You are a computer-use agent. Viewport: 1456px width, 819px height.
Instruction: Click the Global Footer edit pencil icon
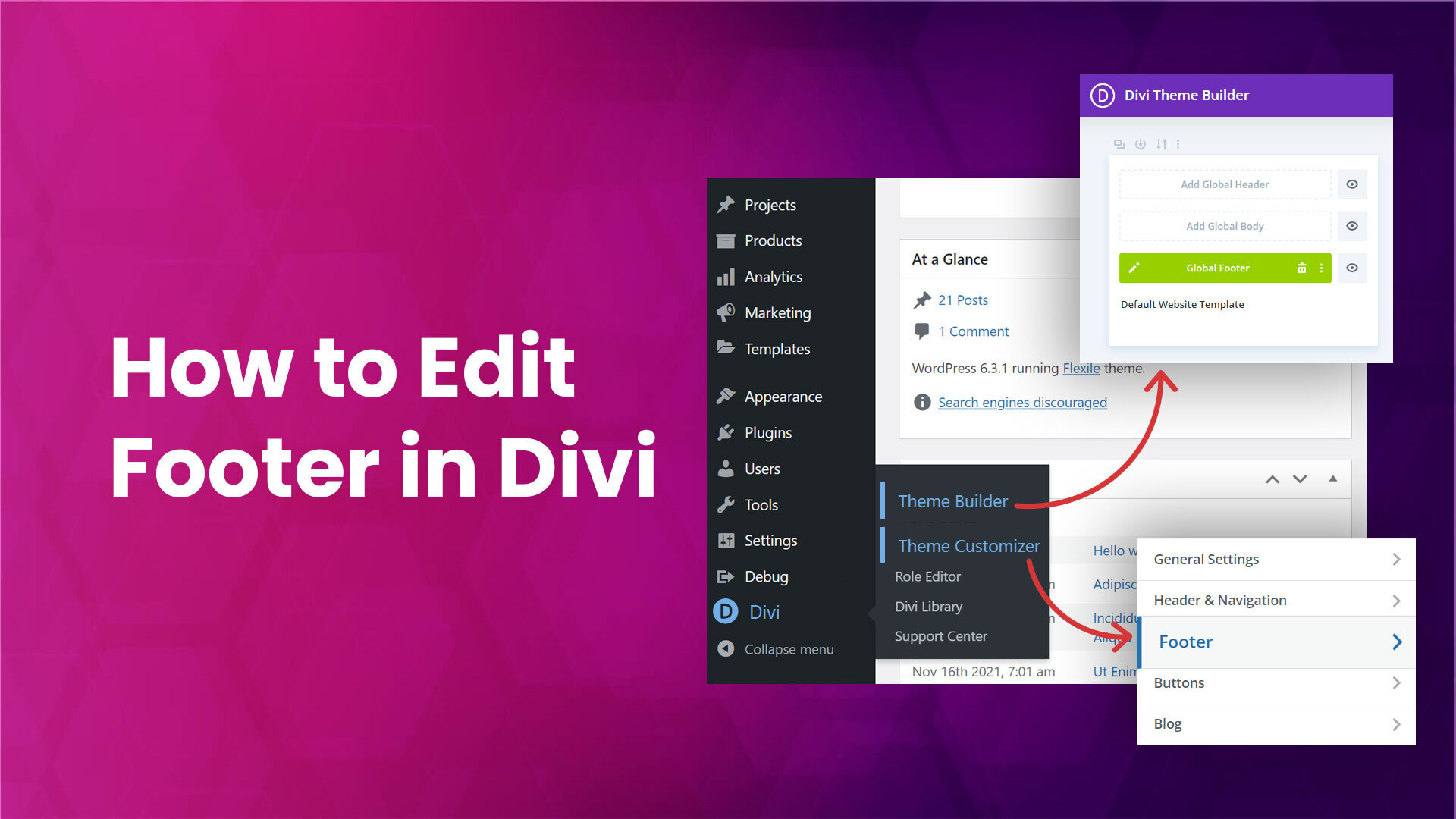[1132, 267]
